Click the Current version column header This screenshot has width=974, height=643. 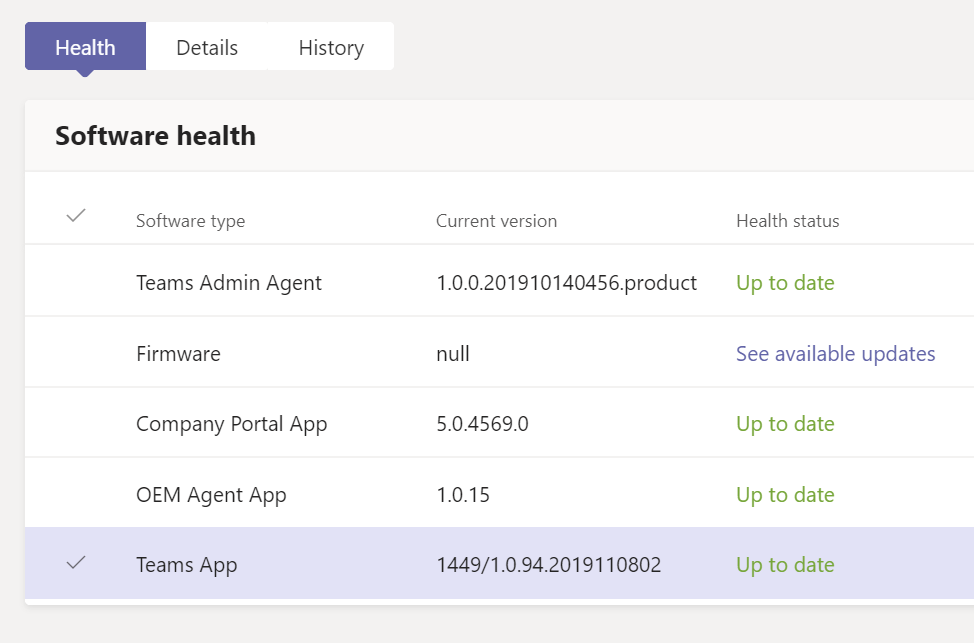pos(496,221)
